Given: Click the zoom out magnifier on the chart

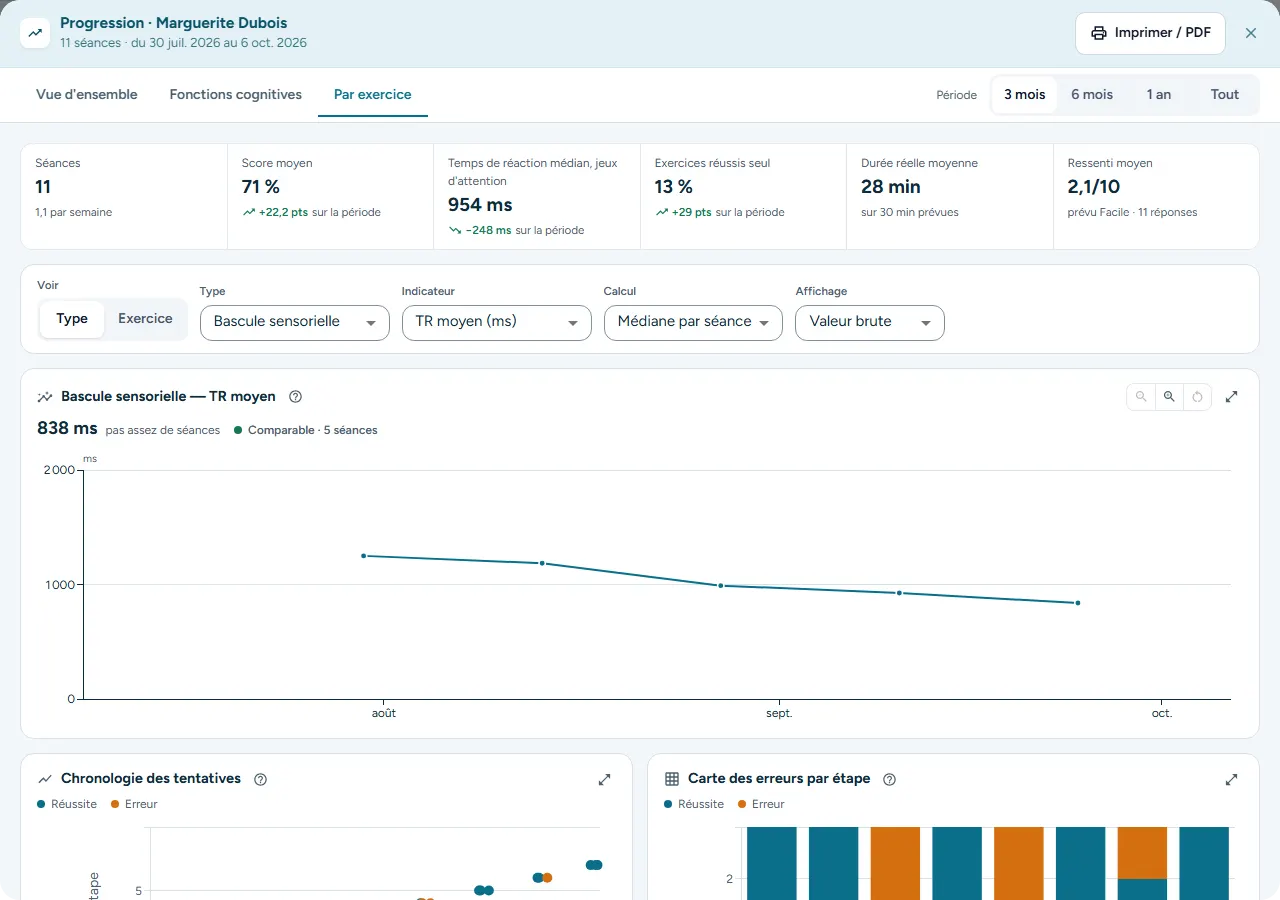Looking at the screenshot, I should click(x=1141, y=397).
